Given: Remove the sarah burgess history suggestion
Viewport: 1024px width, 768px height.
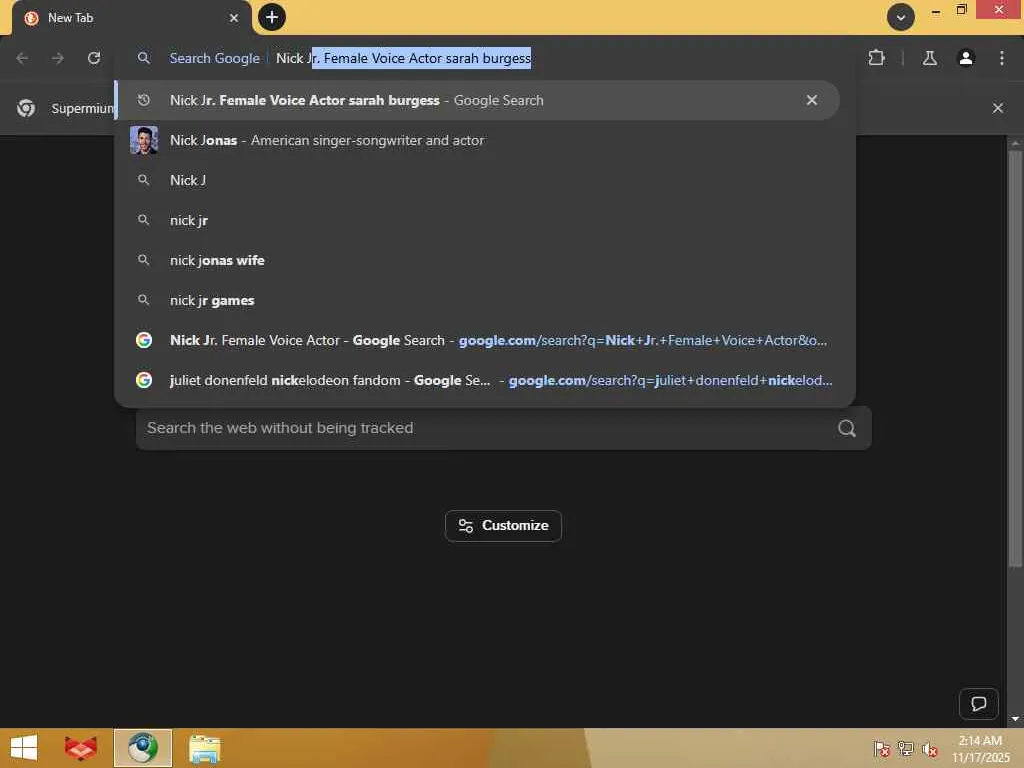Looking at the screenshot, I should pyautogui.click(x=812, y=100).
